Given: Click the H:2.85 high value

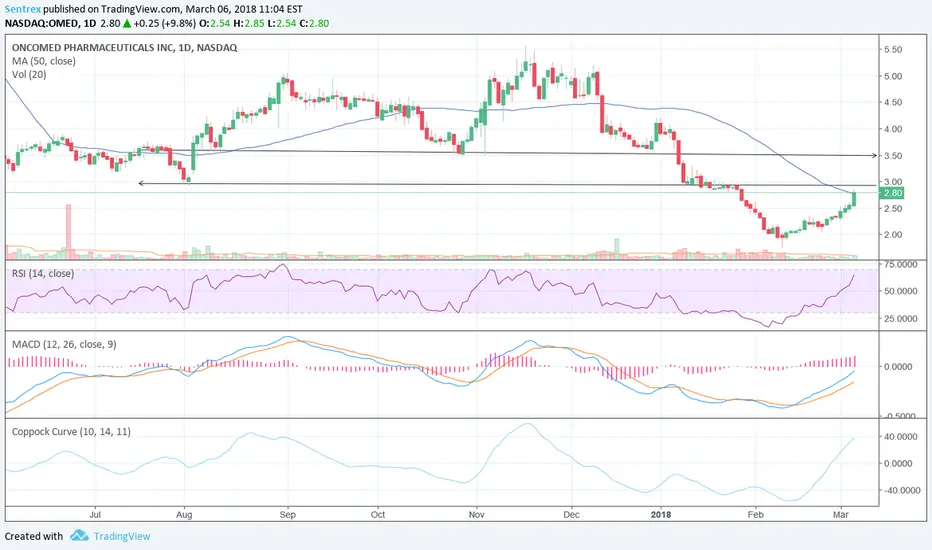Looking at the screenshot, I should 248,24.
